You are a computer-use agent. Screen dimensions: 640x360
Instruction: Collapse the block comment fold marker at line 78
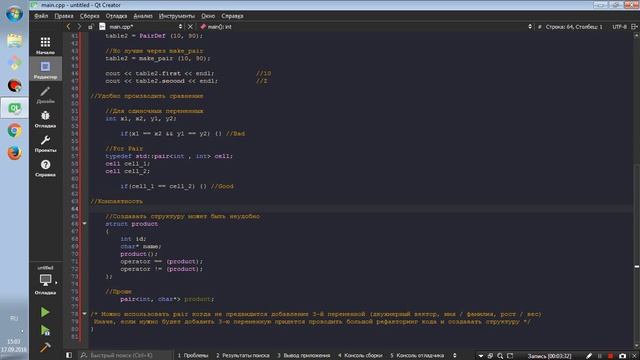click(x=84, y=314)
